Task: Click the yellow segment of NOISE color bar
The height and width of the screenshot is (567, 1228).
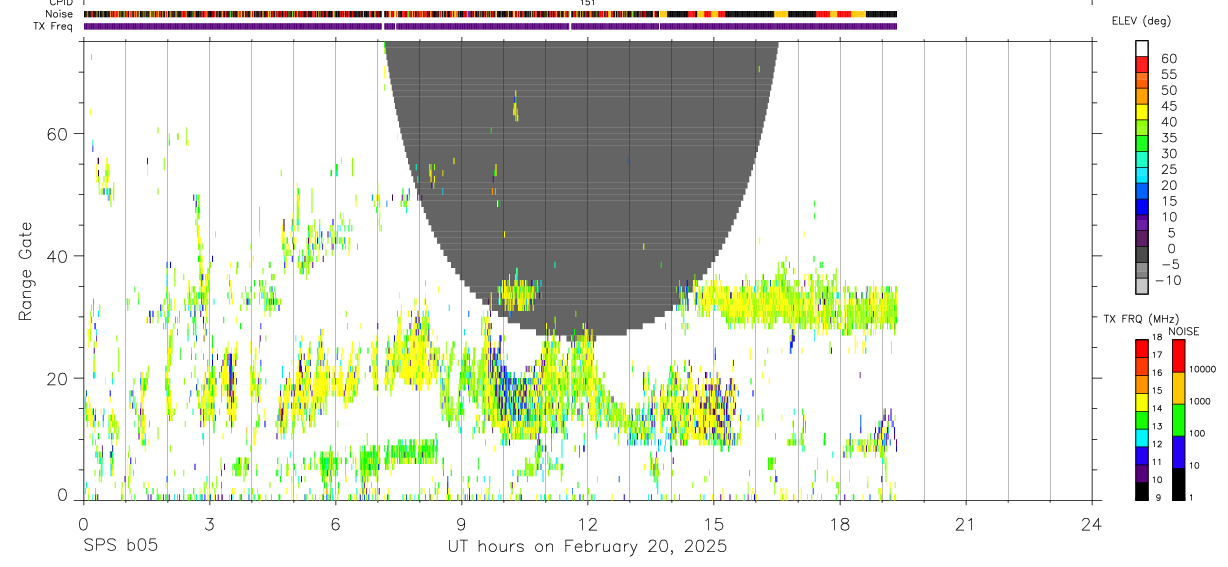Action: pyautogui.click(x=1179, y=387)
